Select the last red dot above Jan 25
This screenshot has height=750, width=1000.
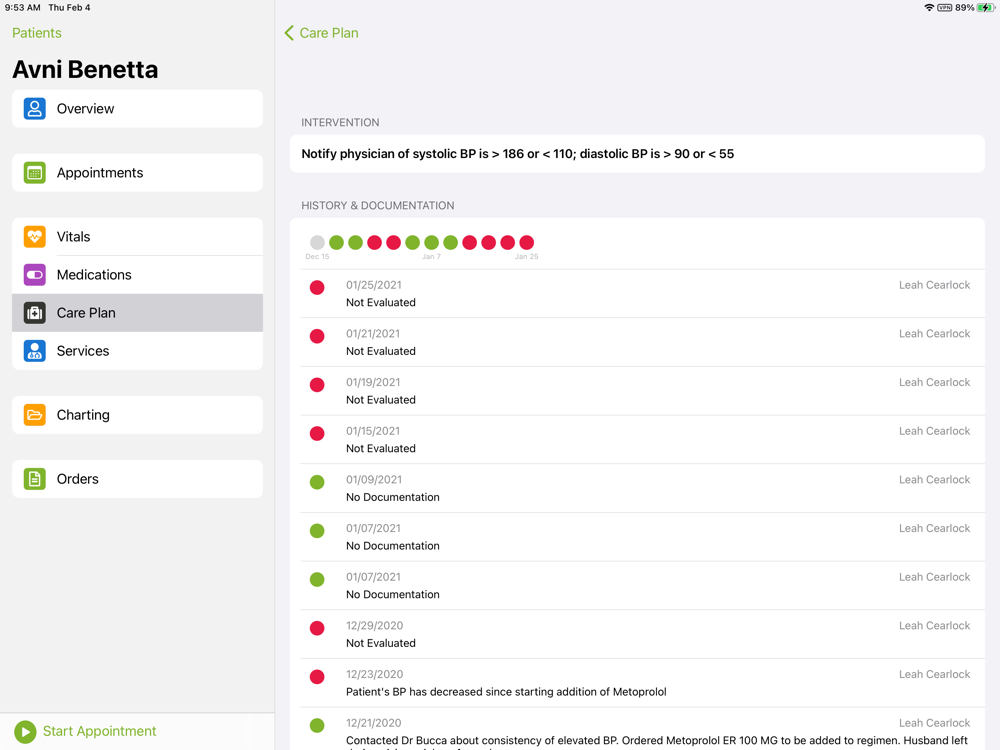[x=527, y=242]
